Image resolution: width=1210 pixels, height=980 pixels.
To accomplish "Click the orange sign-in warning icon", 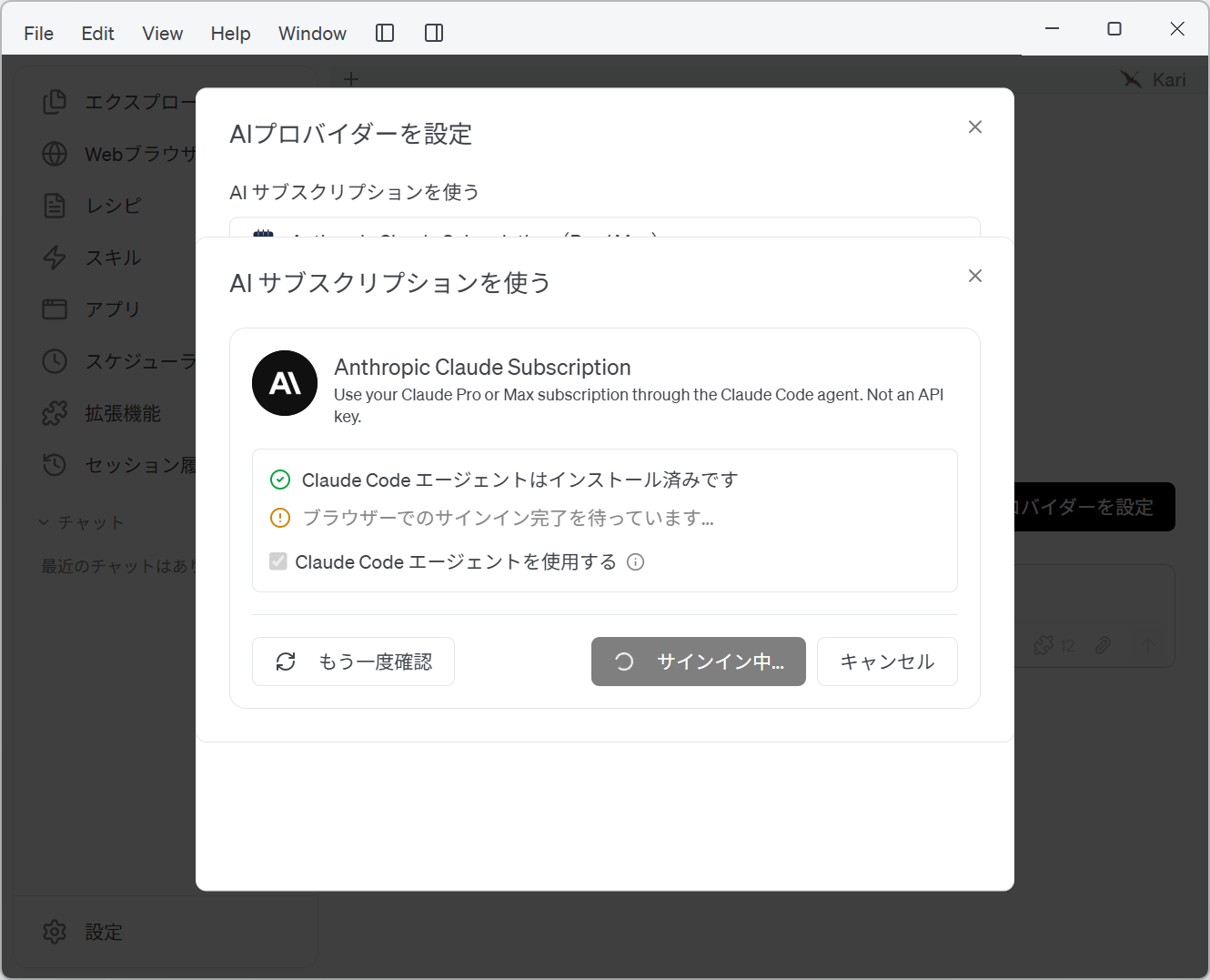I will click(x=280, y=518).
